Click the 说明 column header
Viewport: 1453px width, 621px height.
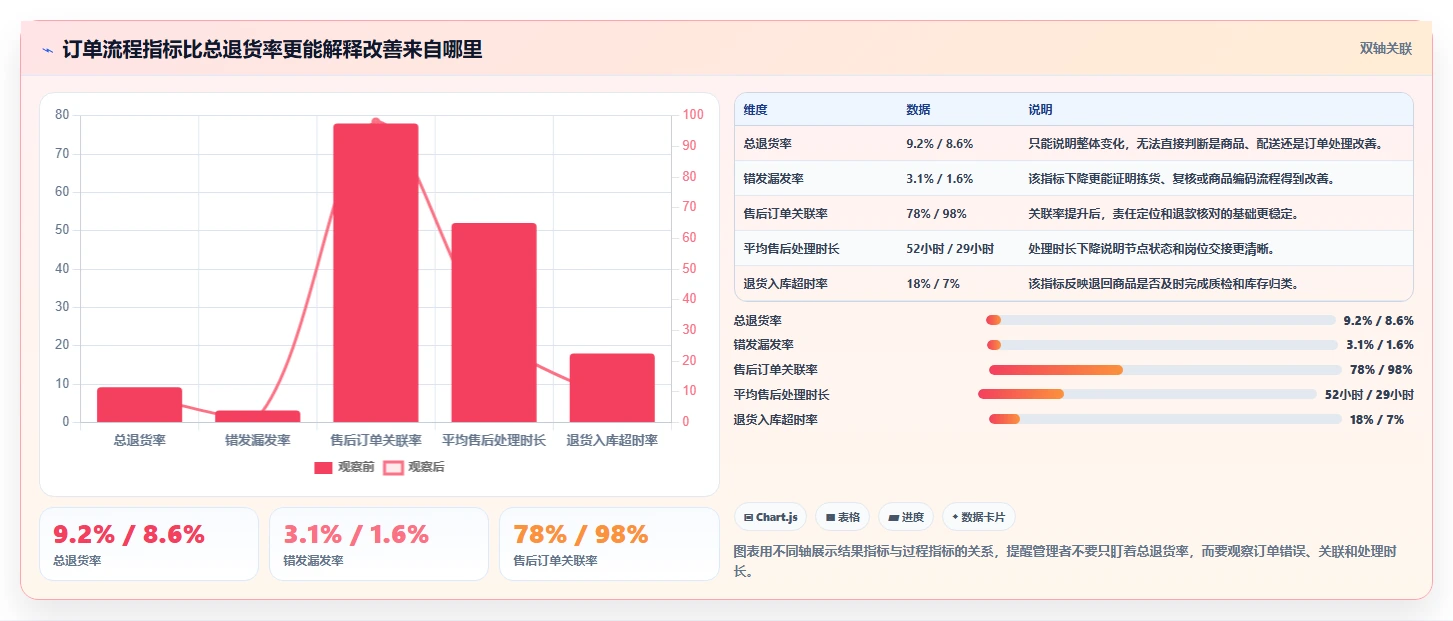pos(1040,110)
